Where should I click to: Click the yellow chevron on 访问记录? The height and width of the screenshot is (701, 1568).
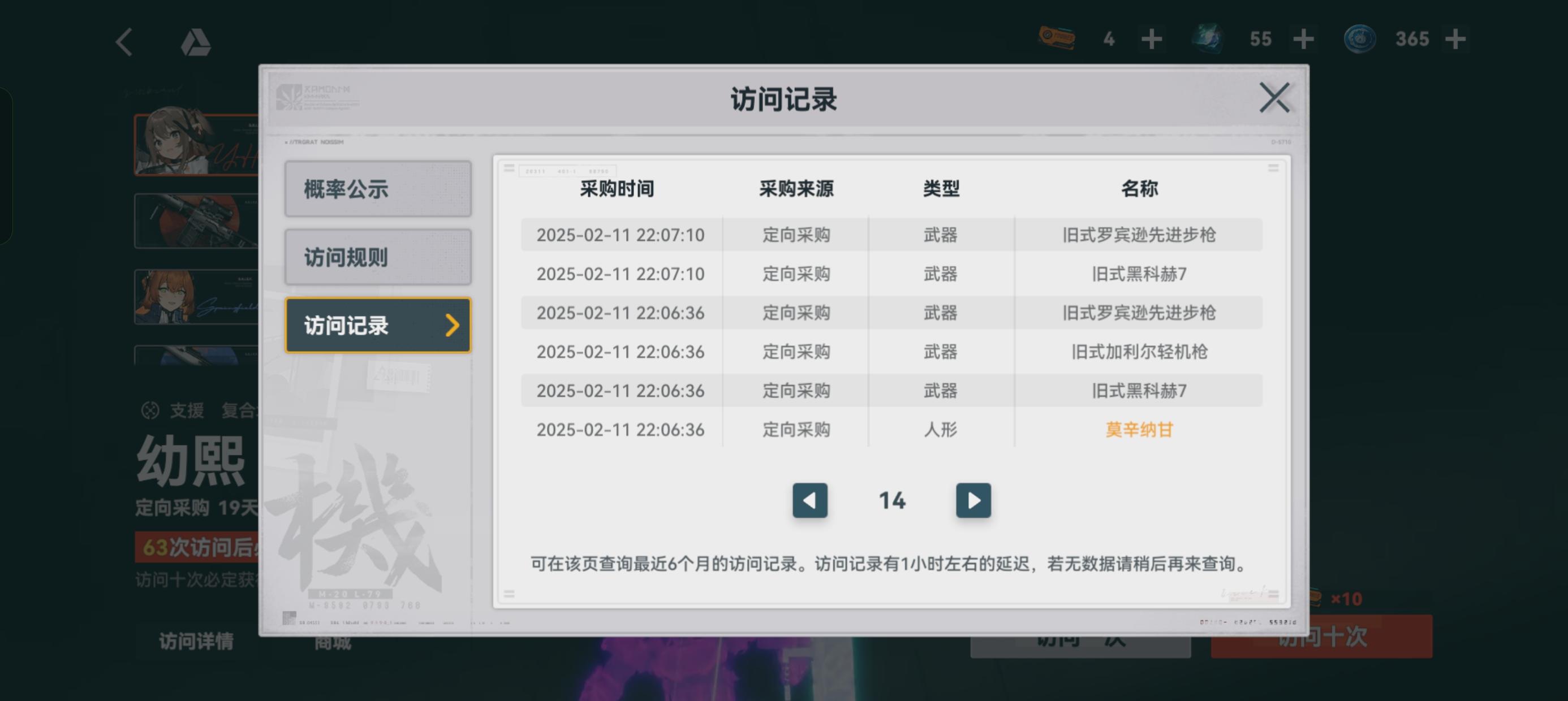(x=451, y=325)
